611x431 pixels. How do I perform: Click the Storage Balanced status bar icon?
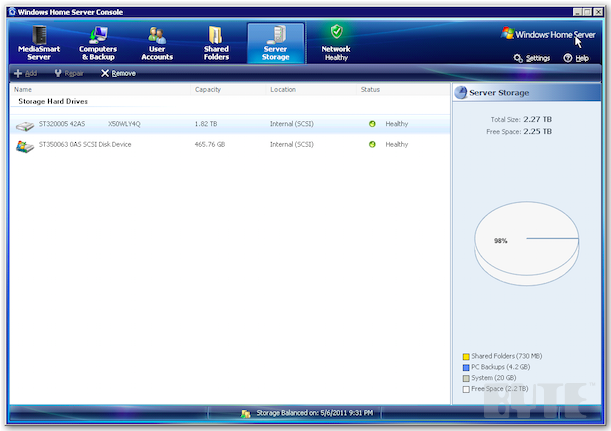click(245, 412)
